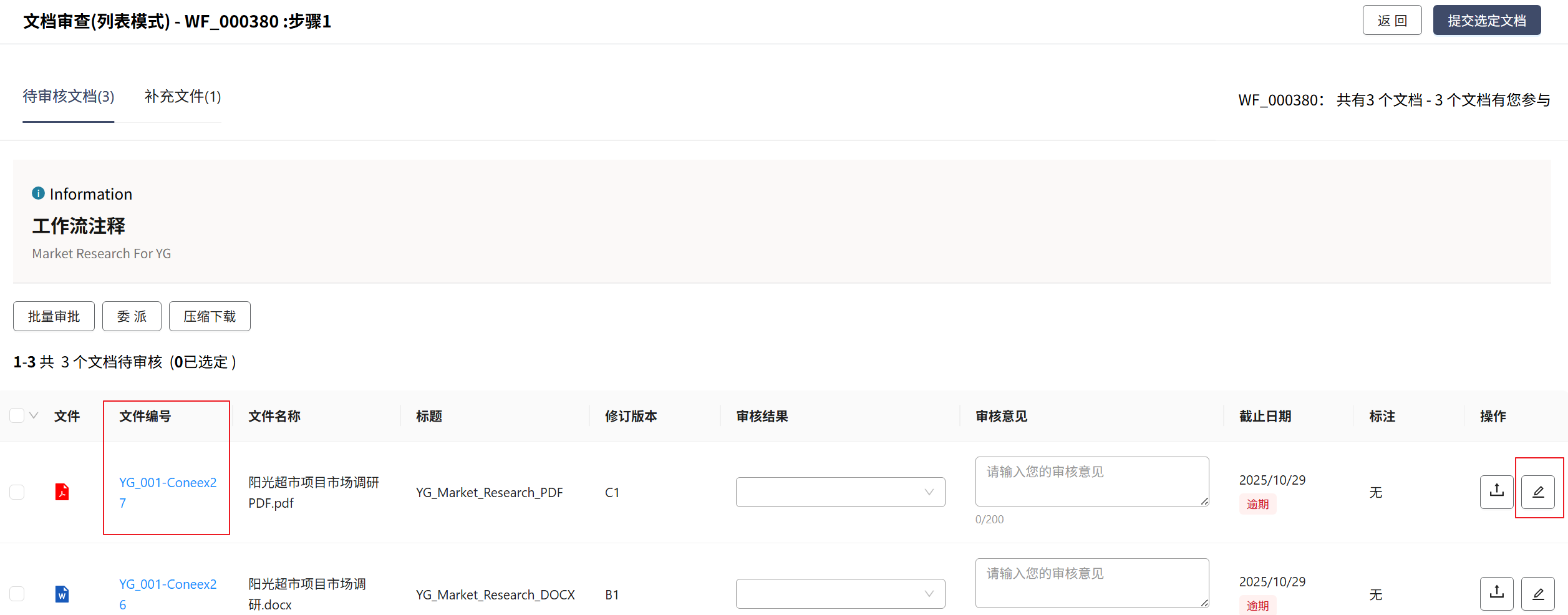This screenshot has height=615, width=1568.
Task: Click the PDF file icon in first row
Action: pos(62,492)
